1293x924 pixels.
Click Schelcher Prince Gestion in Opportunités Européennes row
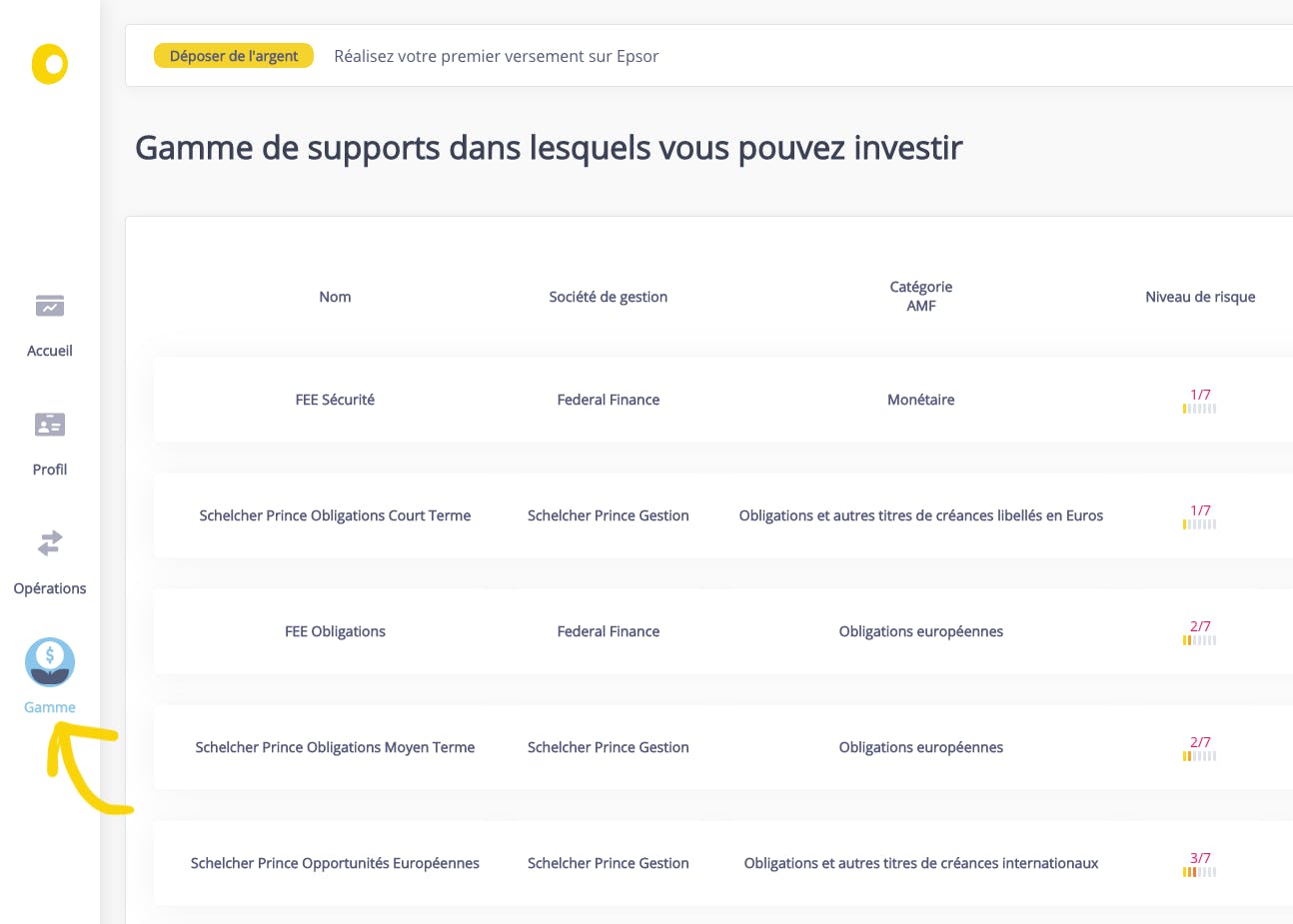point(609,863)
